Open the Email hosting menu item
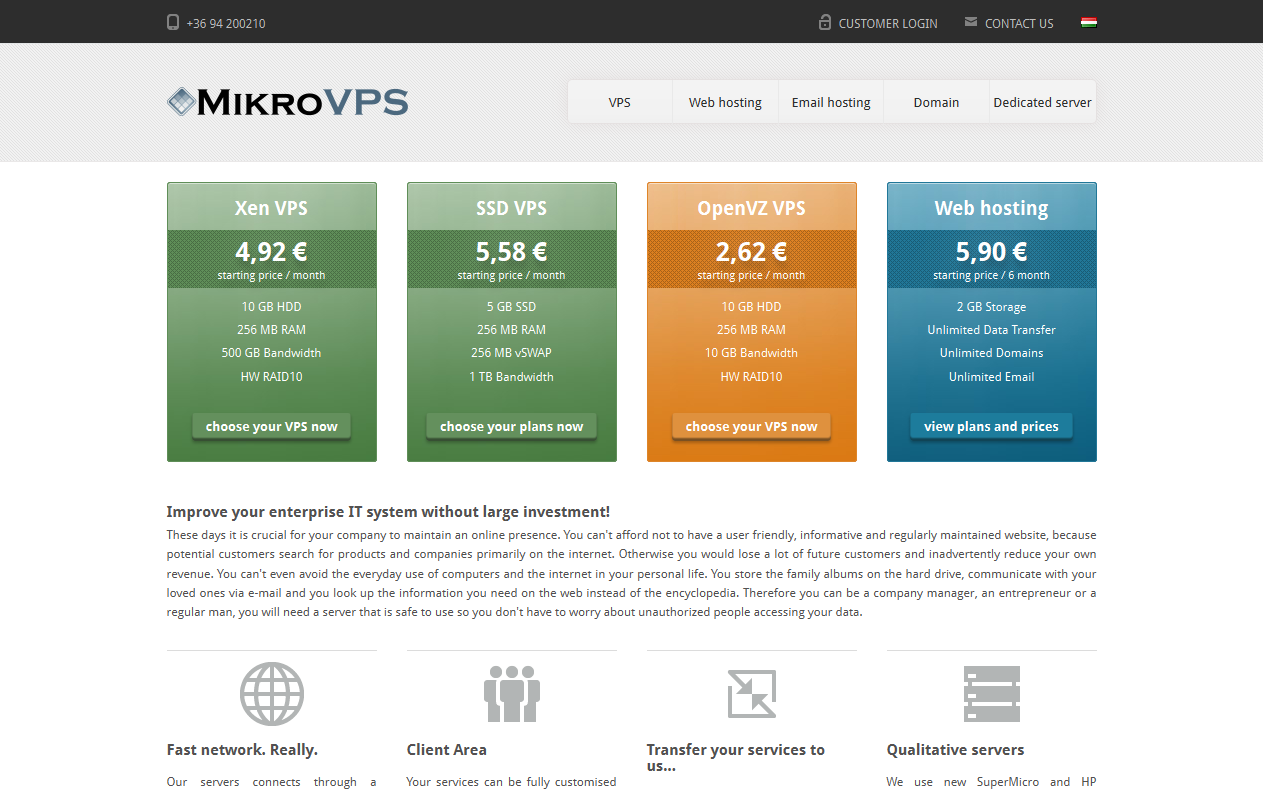Viewport: 1263px width, 793px height. tap(831, 102)
